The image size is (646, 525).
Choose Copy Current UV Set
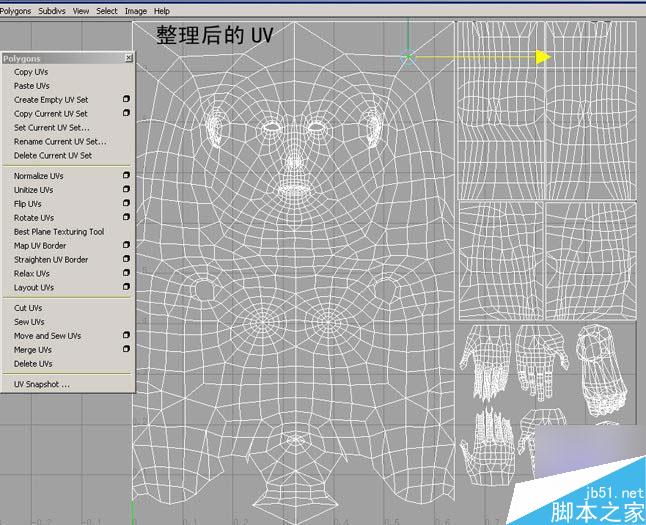(51, 114)
